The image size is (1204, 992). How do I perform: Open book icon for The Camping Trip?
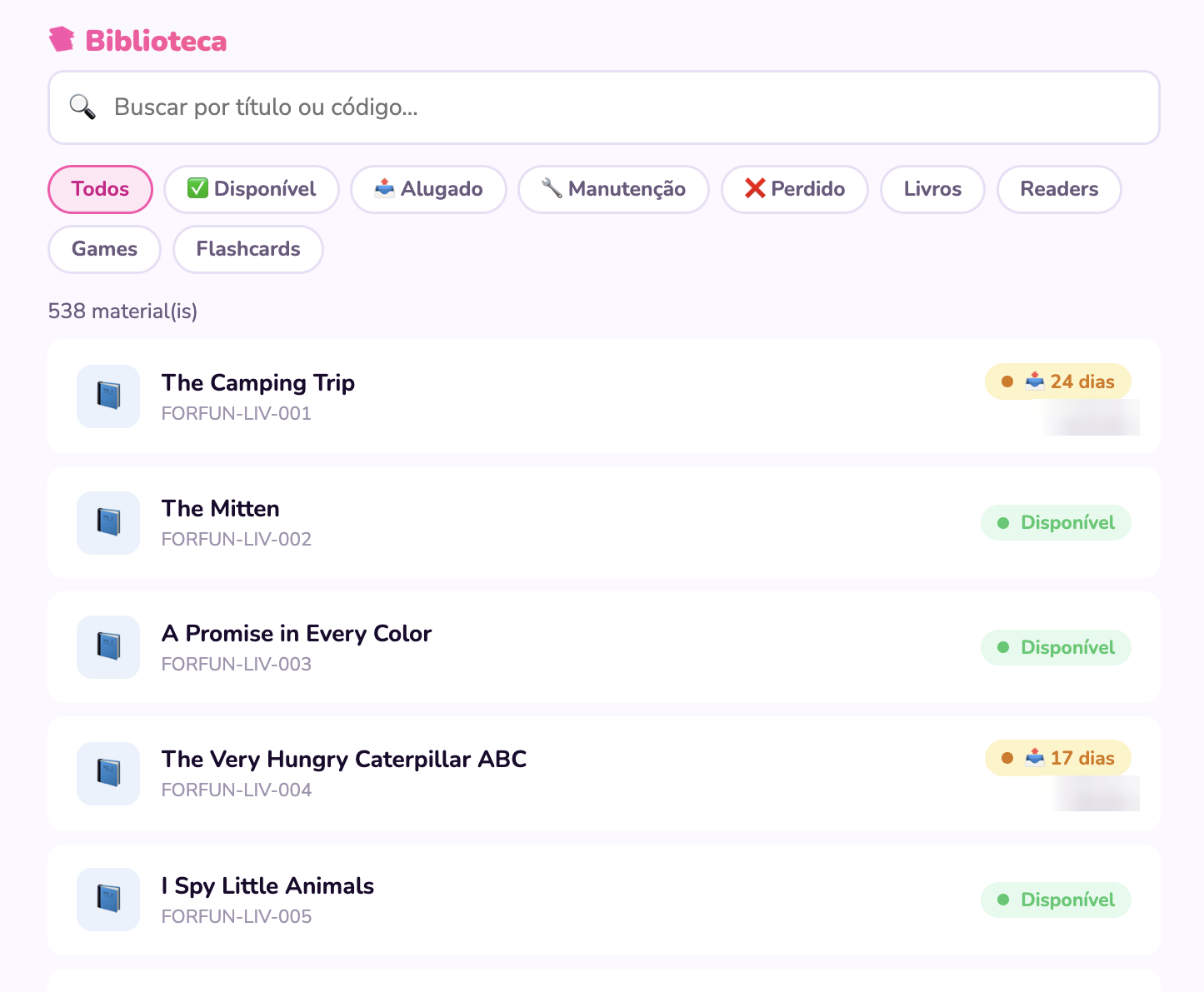[108, 396]
